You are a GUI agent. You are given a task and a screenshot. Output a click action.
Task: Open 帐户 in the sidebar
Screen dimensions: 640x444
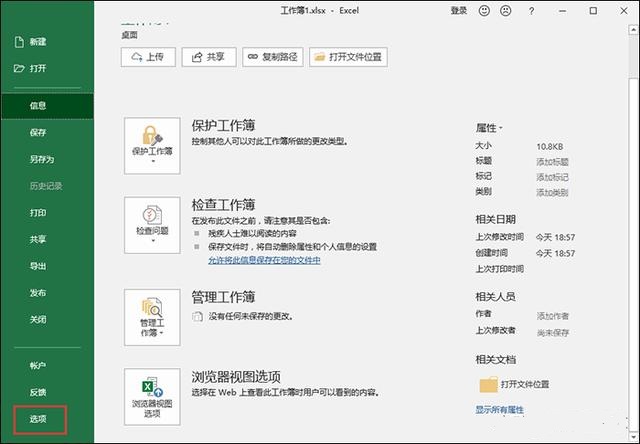47,366
